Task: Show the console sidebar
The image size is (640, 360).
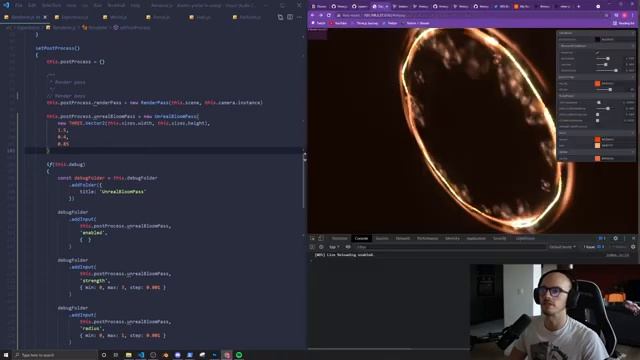Action: coord(312,247)
